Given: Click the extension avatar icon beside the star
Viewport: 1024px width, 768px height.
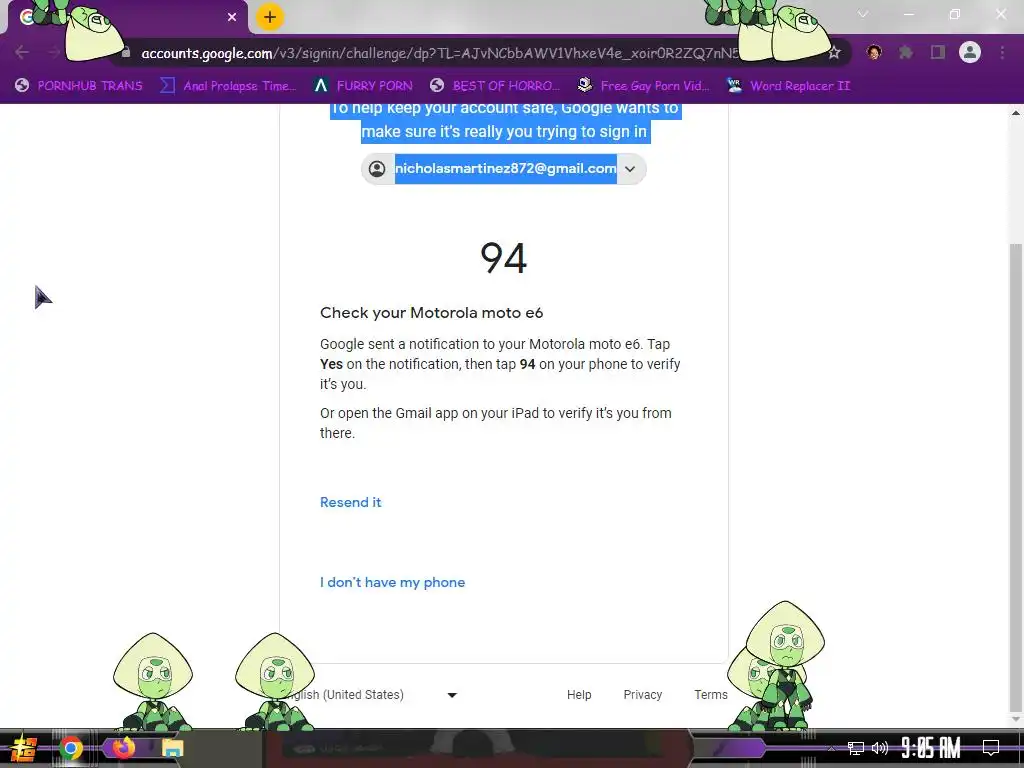Looking at the screenshot, I should click(x=874, y=52).
